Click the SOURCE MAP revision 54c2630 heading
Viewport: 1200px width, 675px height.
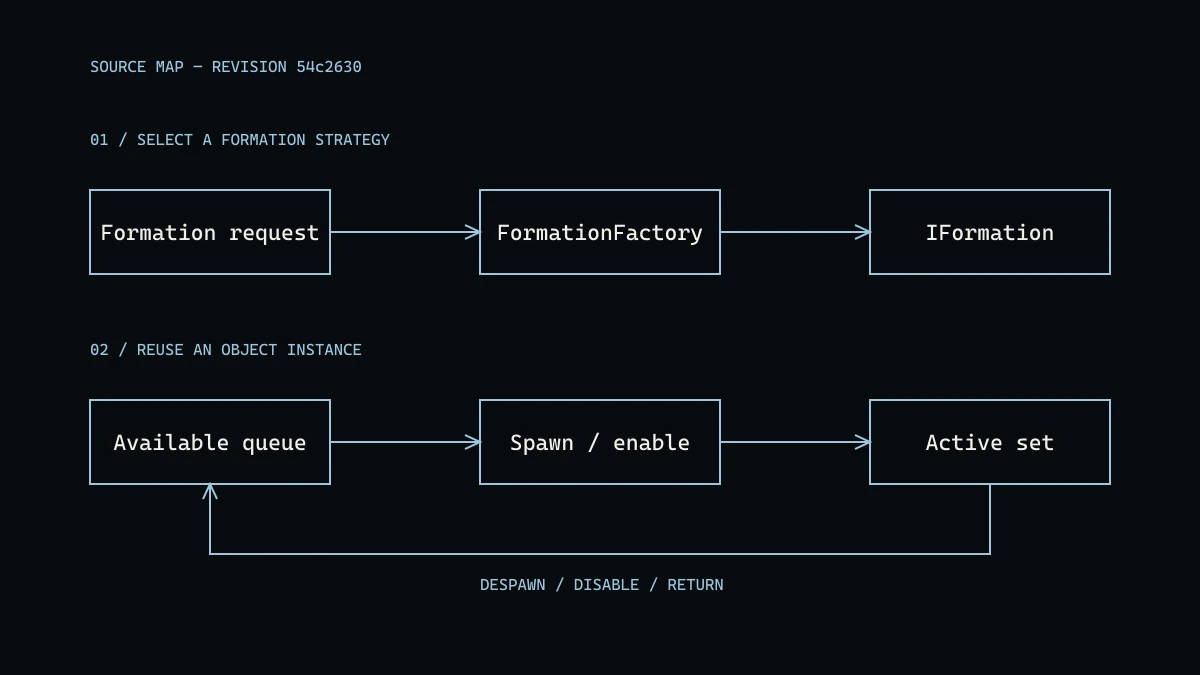click(226, 67)
